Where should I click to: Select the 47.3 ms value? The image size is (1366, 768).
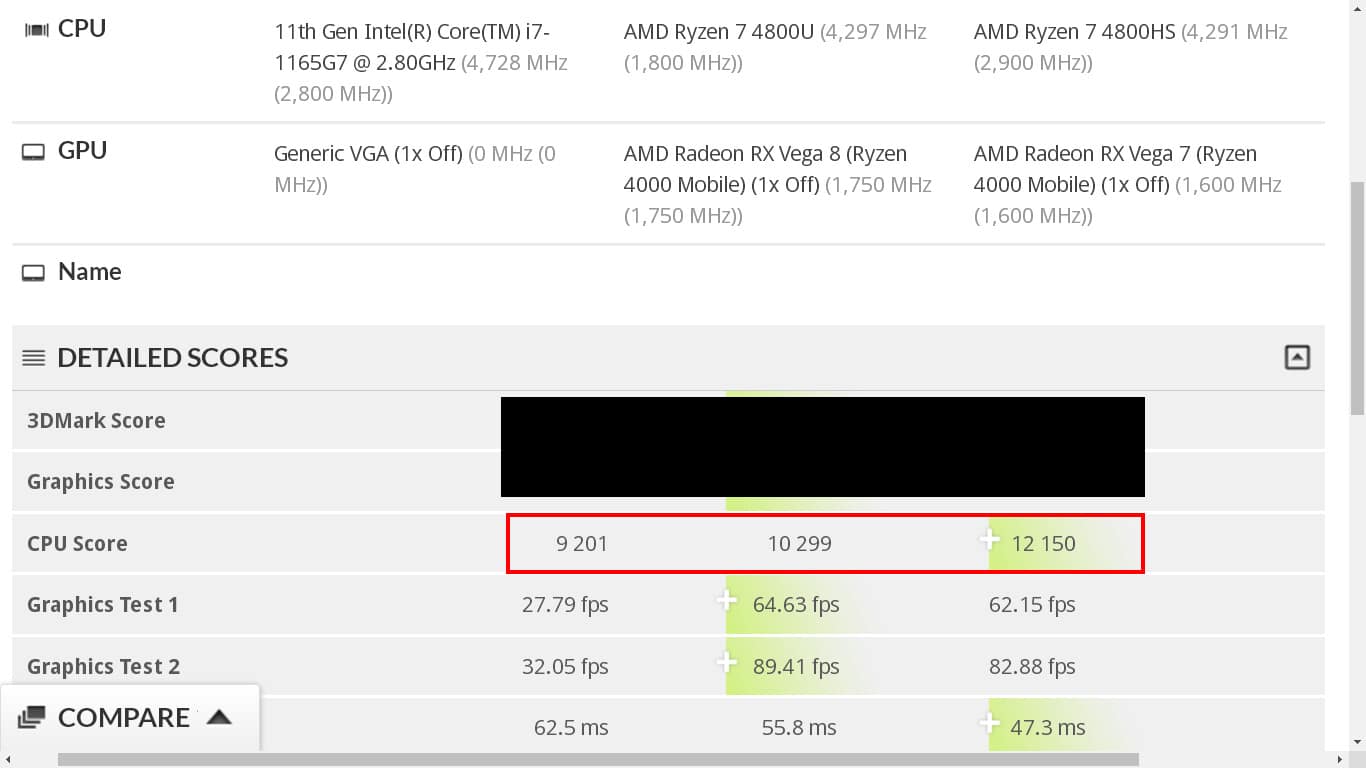click(1048, 728)
